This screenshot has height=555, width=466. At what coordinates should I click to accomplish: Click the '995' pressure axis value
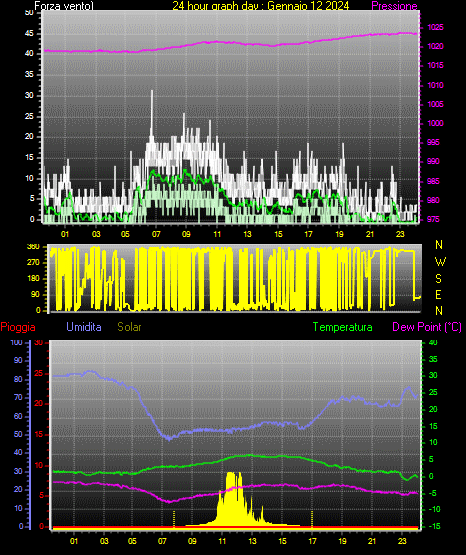(x=433, y=142)
